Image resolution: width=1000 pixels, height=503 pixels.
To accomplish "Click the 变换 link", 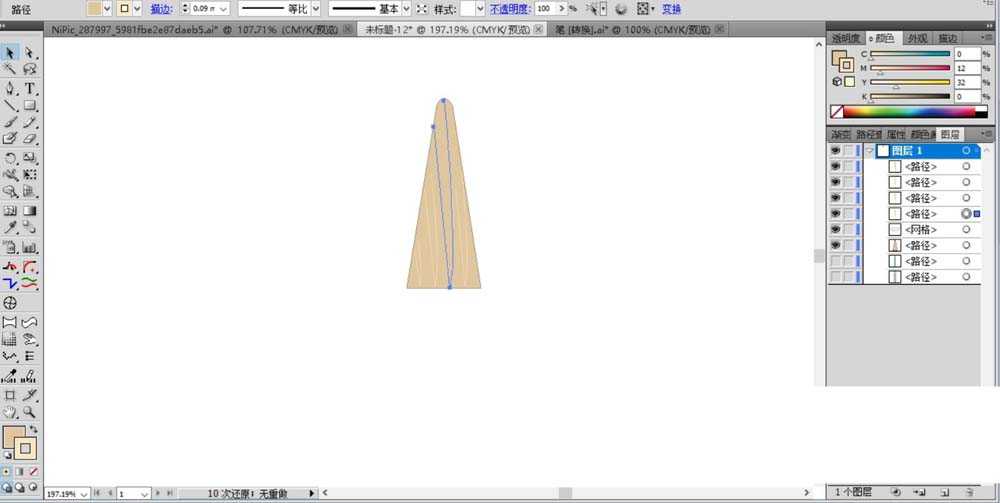I will (671, 9).
